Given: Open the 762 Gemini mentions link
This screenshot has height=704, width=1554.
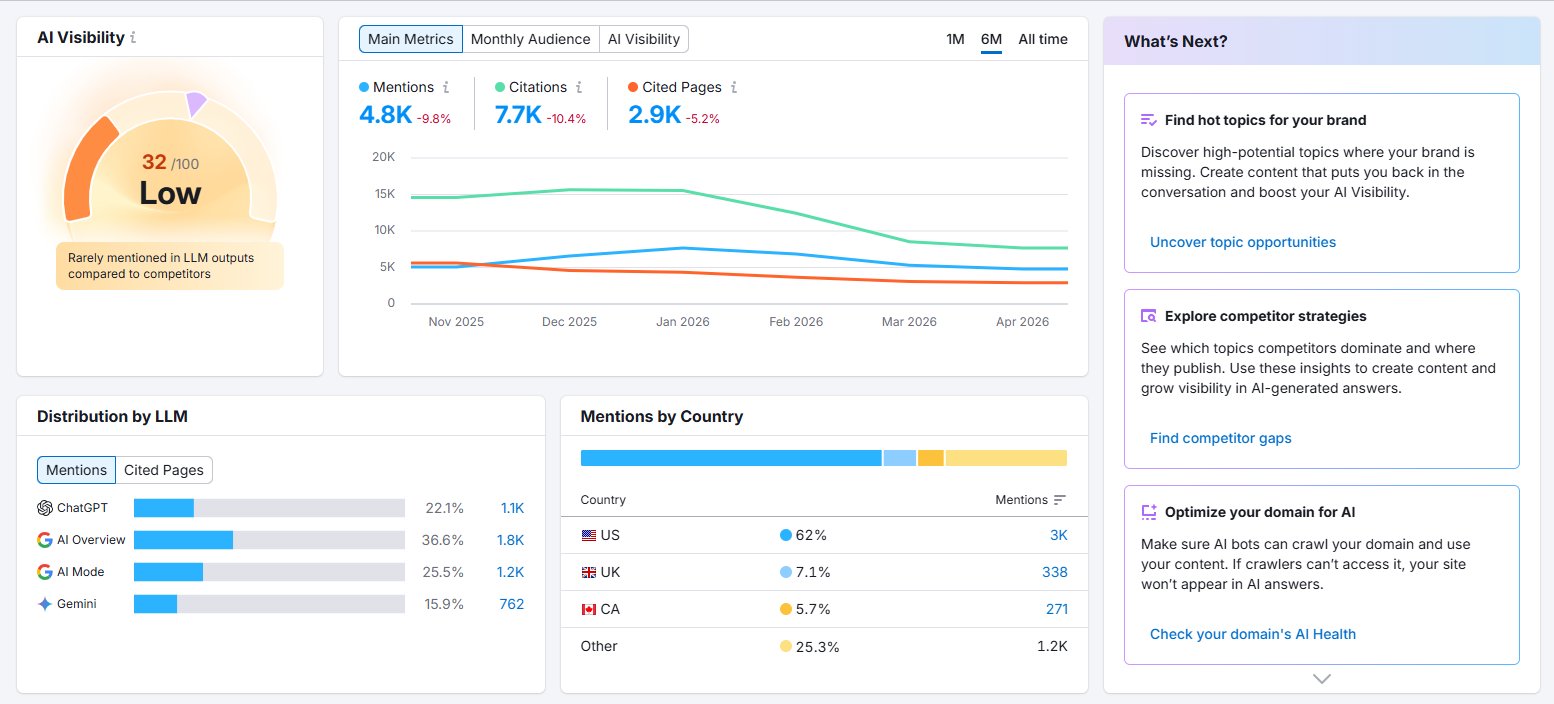Looking at the screenshot, I should pos(512,604).
